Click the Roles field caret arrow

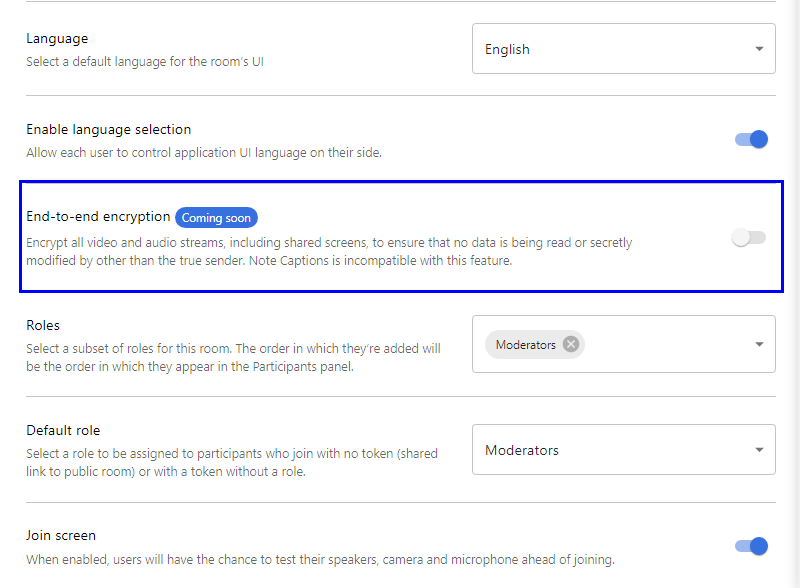(759, 344)
